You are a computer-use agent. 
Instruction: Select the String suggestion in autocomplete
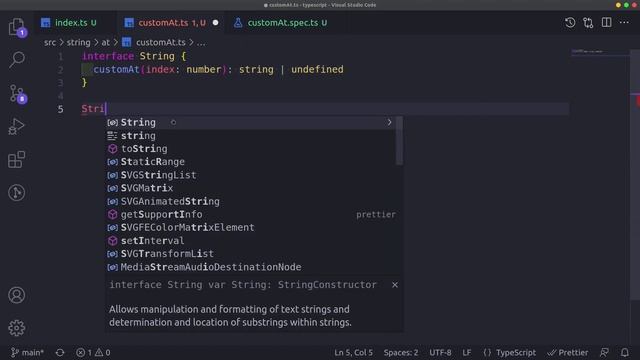click(x=250, y=122)
